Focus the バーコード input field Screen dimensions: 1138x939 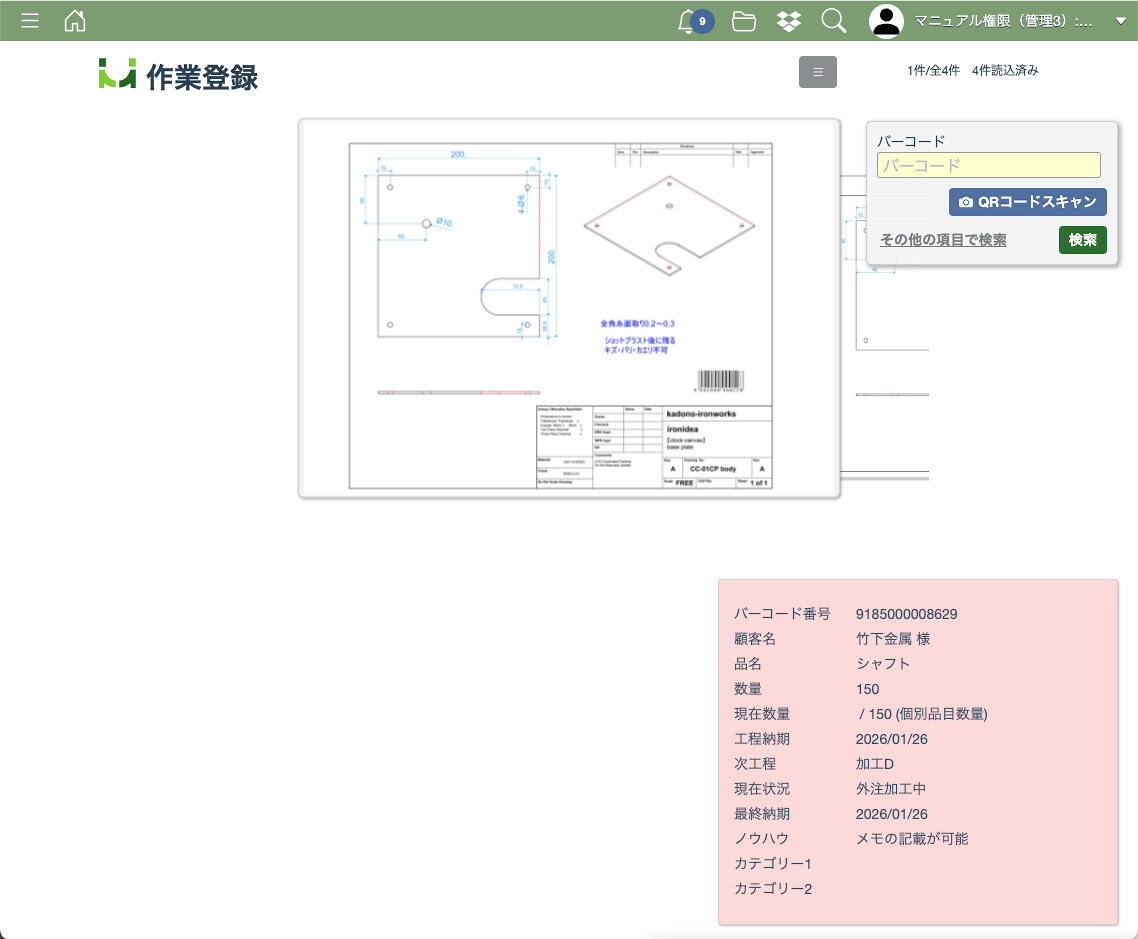[x=988, y=165]
